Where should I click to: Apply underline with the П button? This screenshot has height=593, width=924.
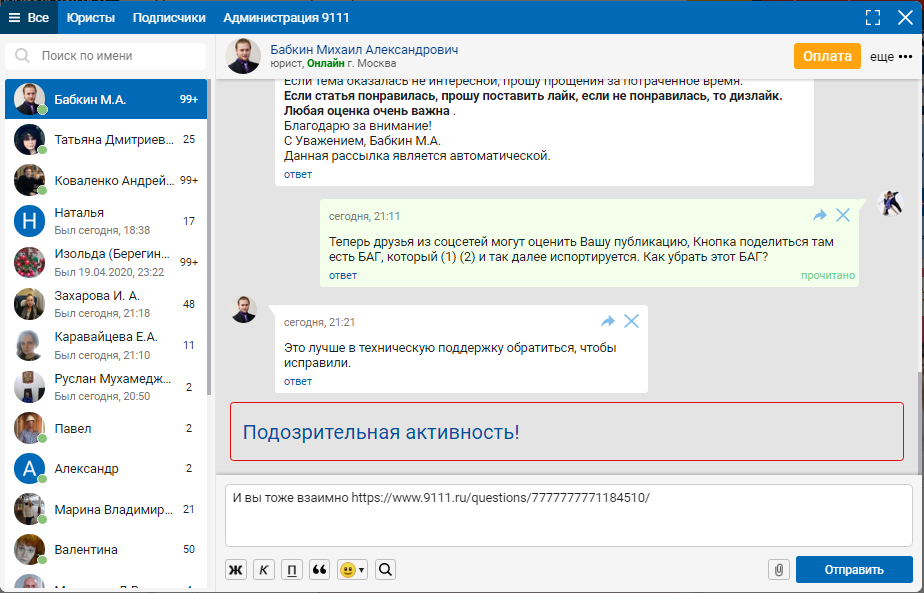pyautogui.click(x=292, y=570)
